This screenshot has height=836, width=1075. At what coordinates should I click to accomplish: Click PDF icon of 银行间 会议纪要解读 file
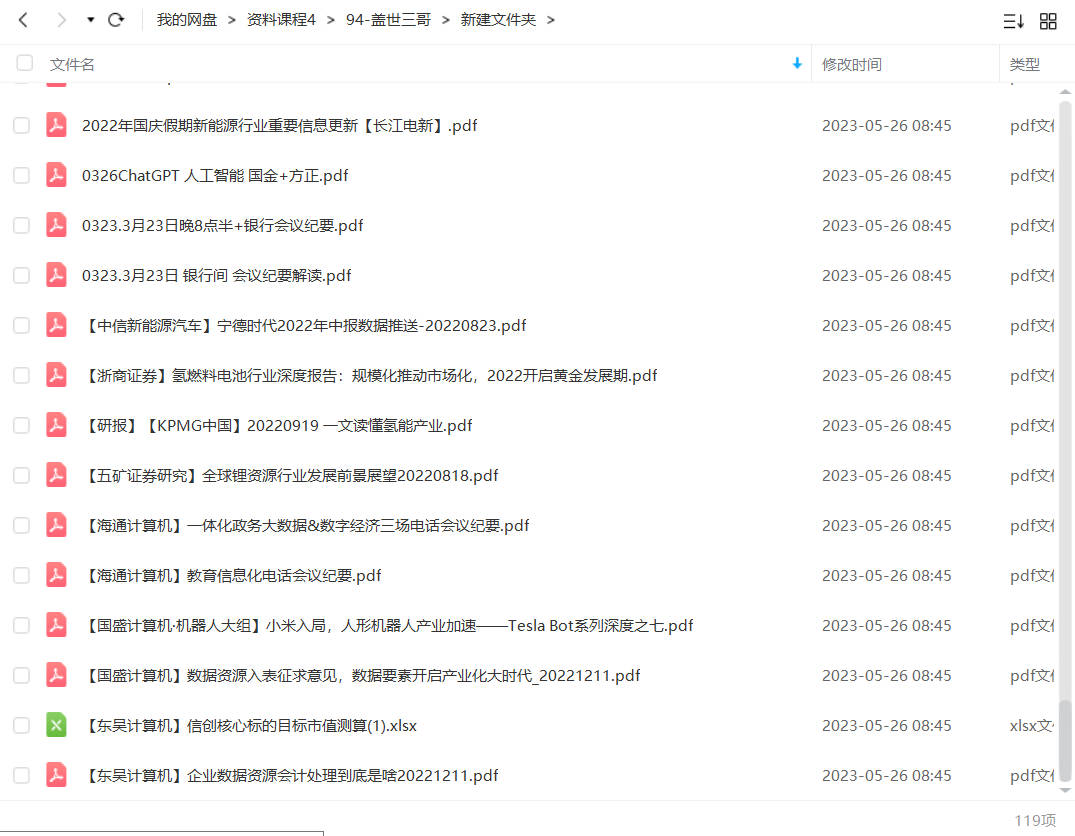point(56,275)
